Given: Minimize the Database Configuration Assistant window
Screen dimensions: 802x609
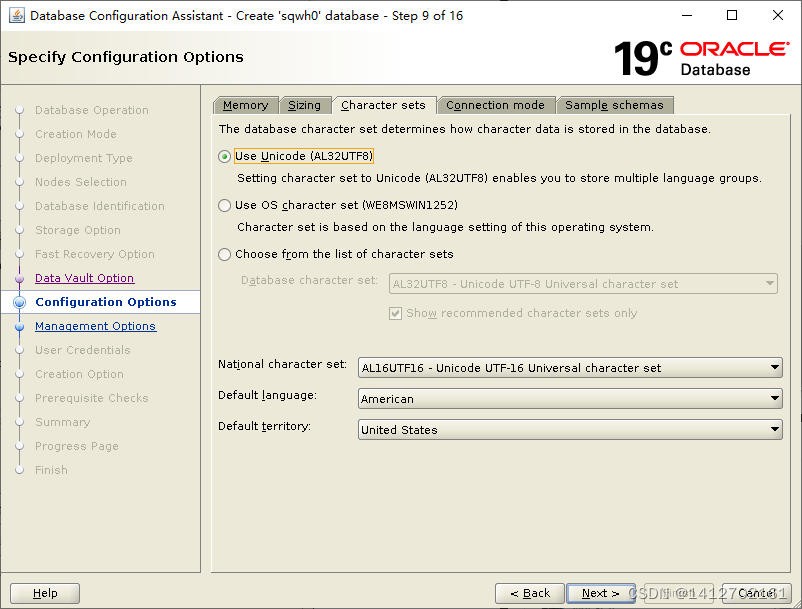Looking at the screenshot, I should coord(687,15).
